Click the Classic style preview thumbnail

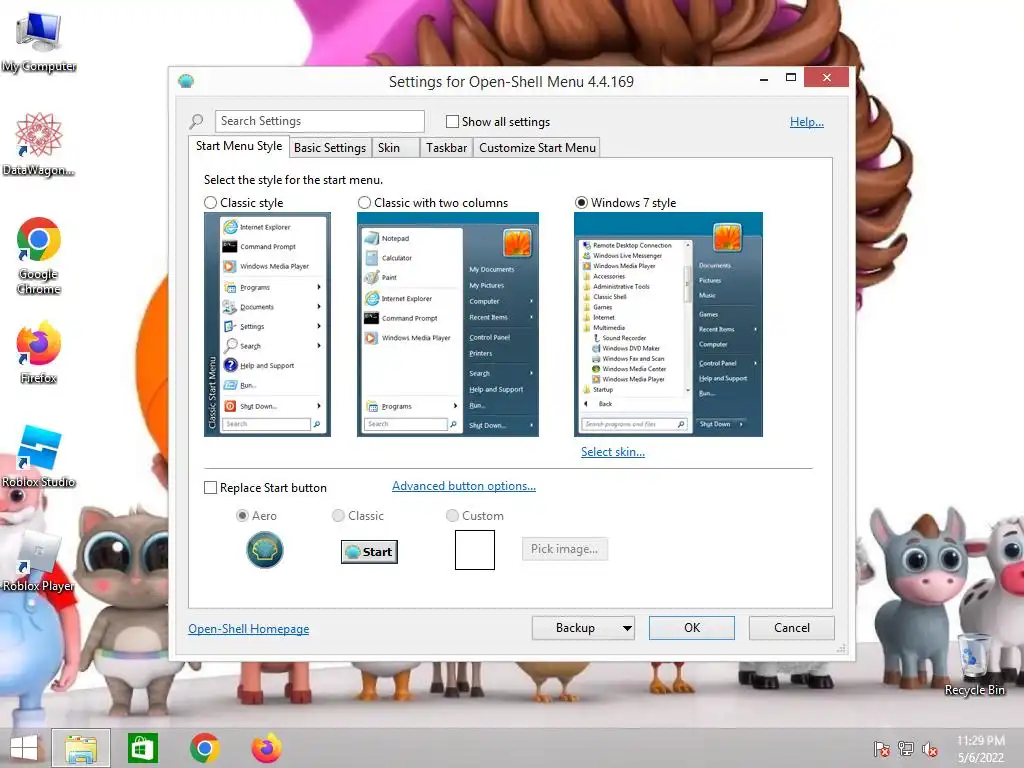[267, 325]
